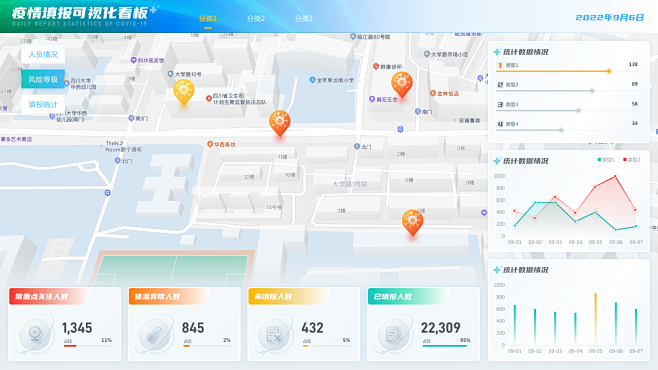Show the 人员情况 map layer
This screenshot has height=370, width=658.
pyautogui.click(x=43, y=55)
